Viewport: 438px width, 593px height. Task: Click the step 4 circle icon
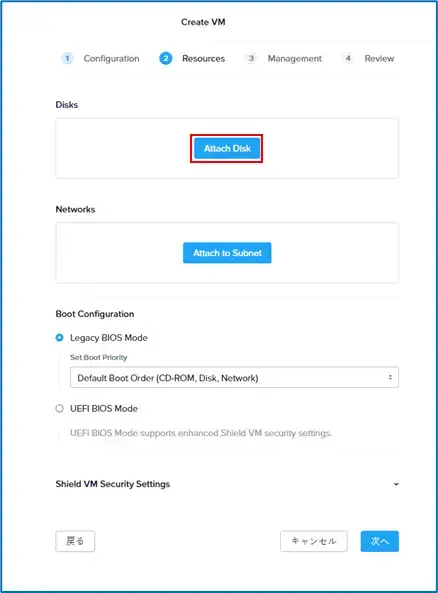click(348, 58)
